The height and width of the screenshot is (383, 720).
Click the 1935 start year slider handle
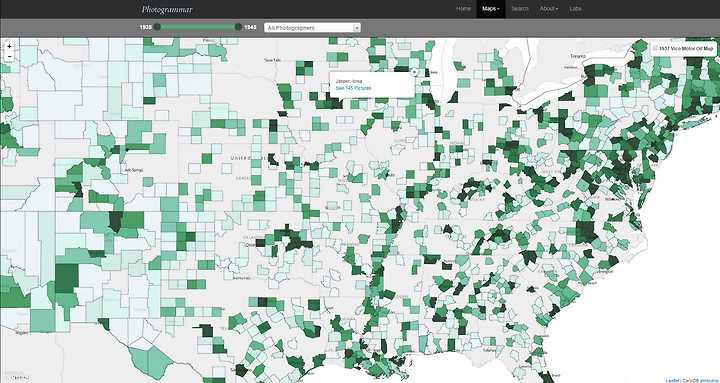click(x=157, y=27)
